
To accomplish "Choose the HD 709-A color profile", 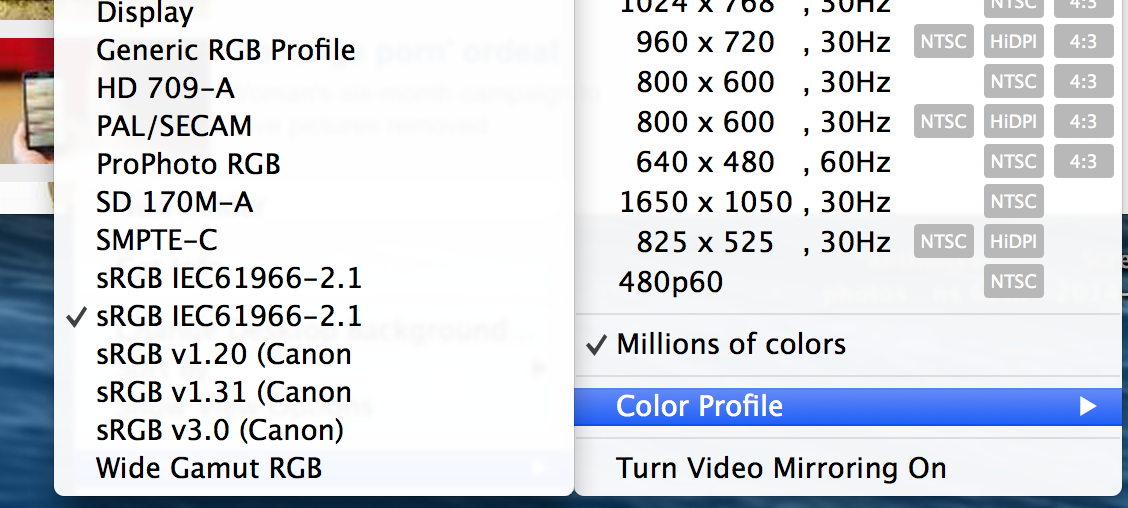I will [165, 88].
